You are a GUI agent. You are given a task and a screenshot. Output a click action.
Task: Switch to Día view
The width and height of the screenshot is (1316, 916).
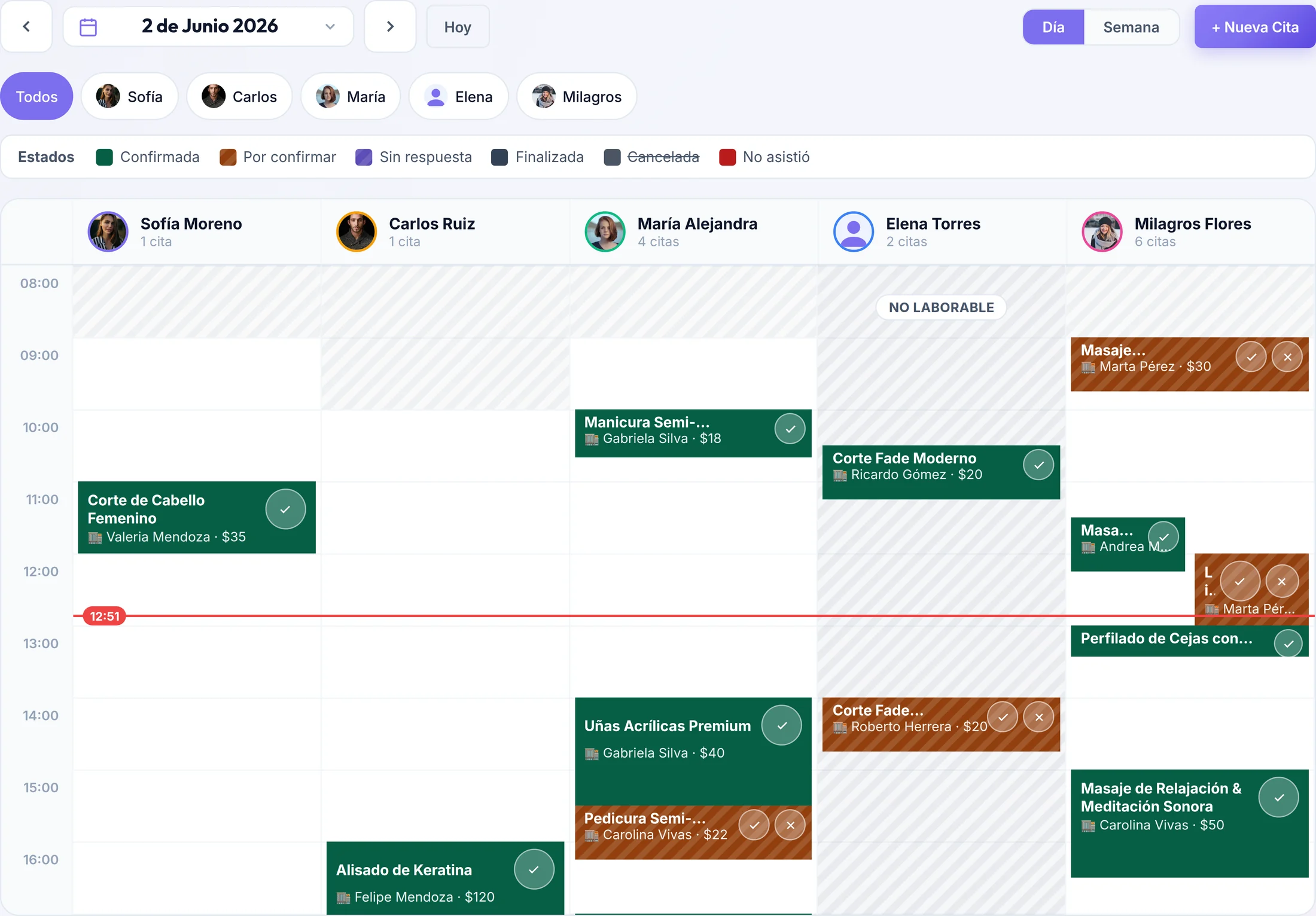pos(1053,27)
